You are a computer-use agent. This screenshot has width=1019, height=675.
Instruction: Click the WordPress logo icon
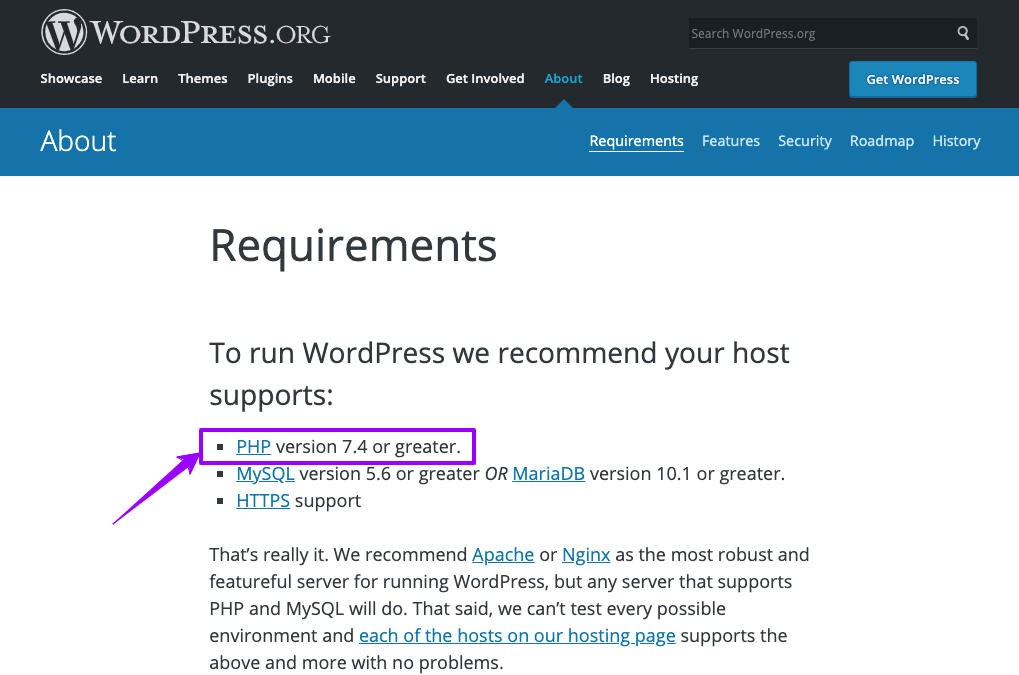tap(64, 33)
